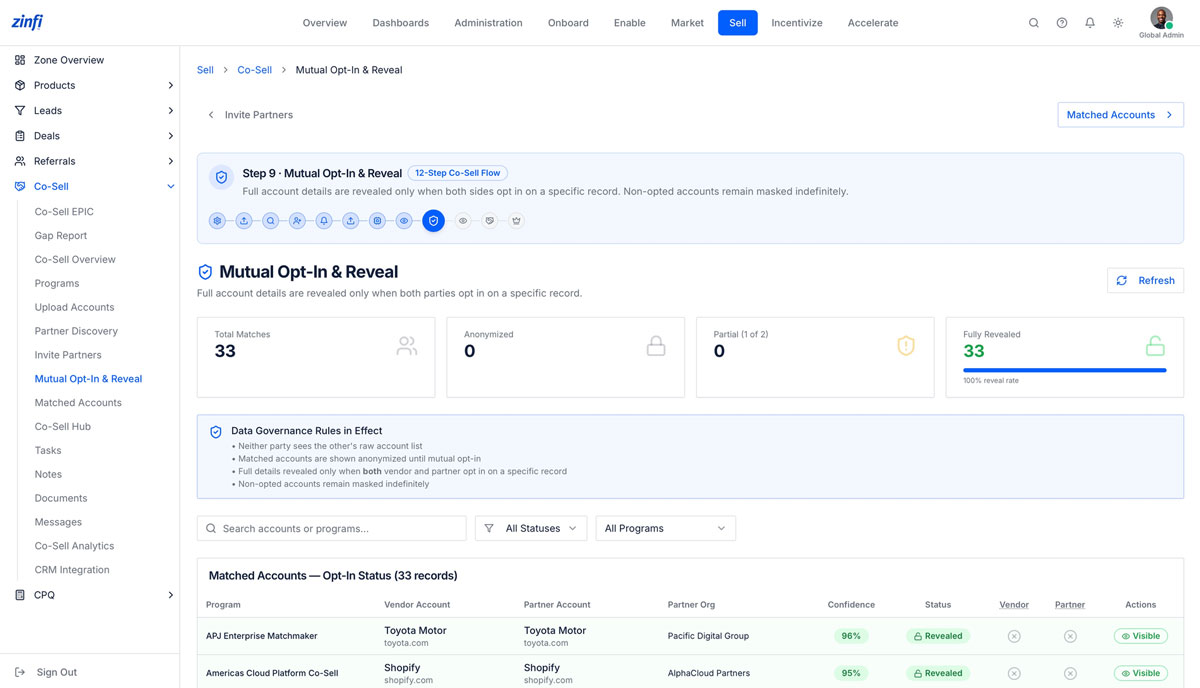
Task: Select the bell step icon in the co-sell flow
Action: click(x=324, y=221)
